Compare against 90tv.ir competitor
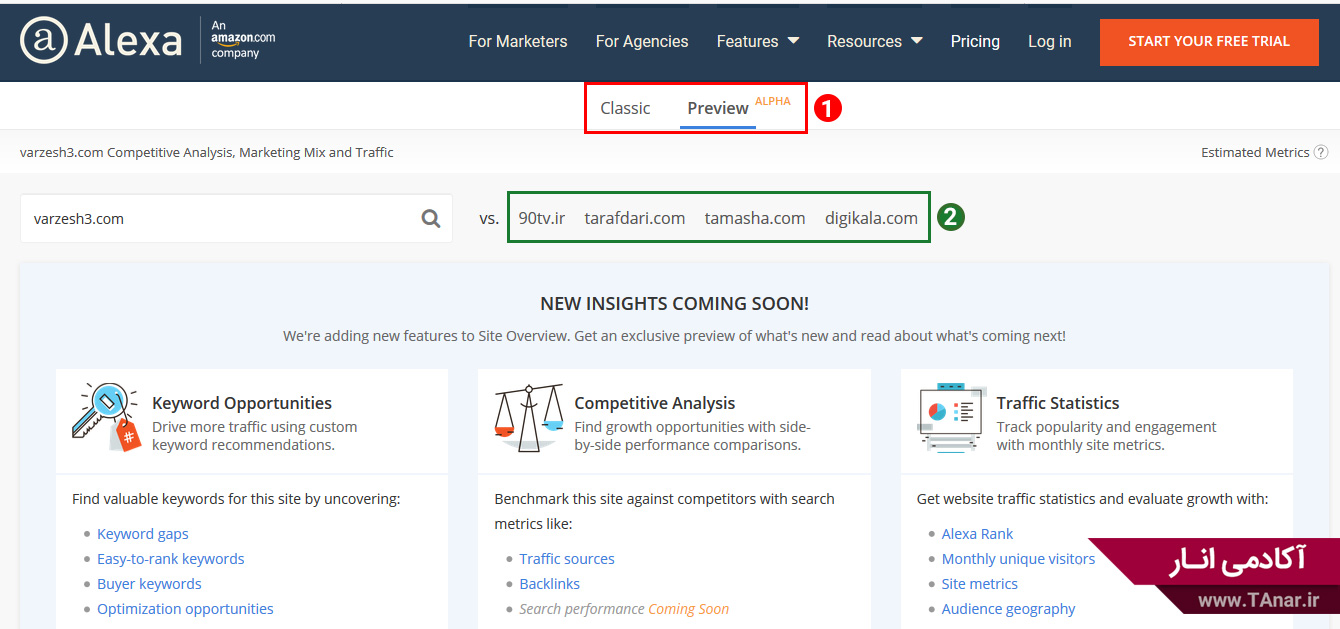 pyautogui.click(x=541, y=218)
